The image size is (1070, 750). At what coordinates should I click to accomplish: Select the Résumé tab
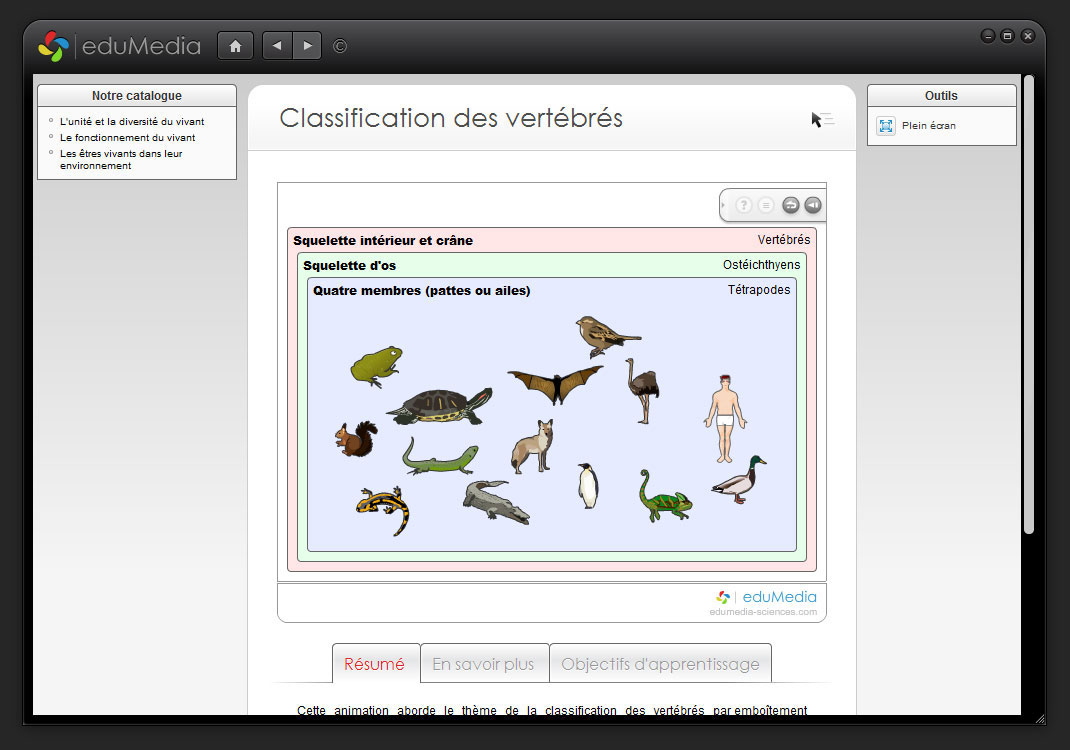pyautogui.click(x=375, y=664)
